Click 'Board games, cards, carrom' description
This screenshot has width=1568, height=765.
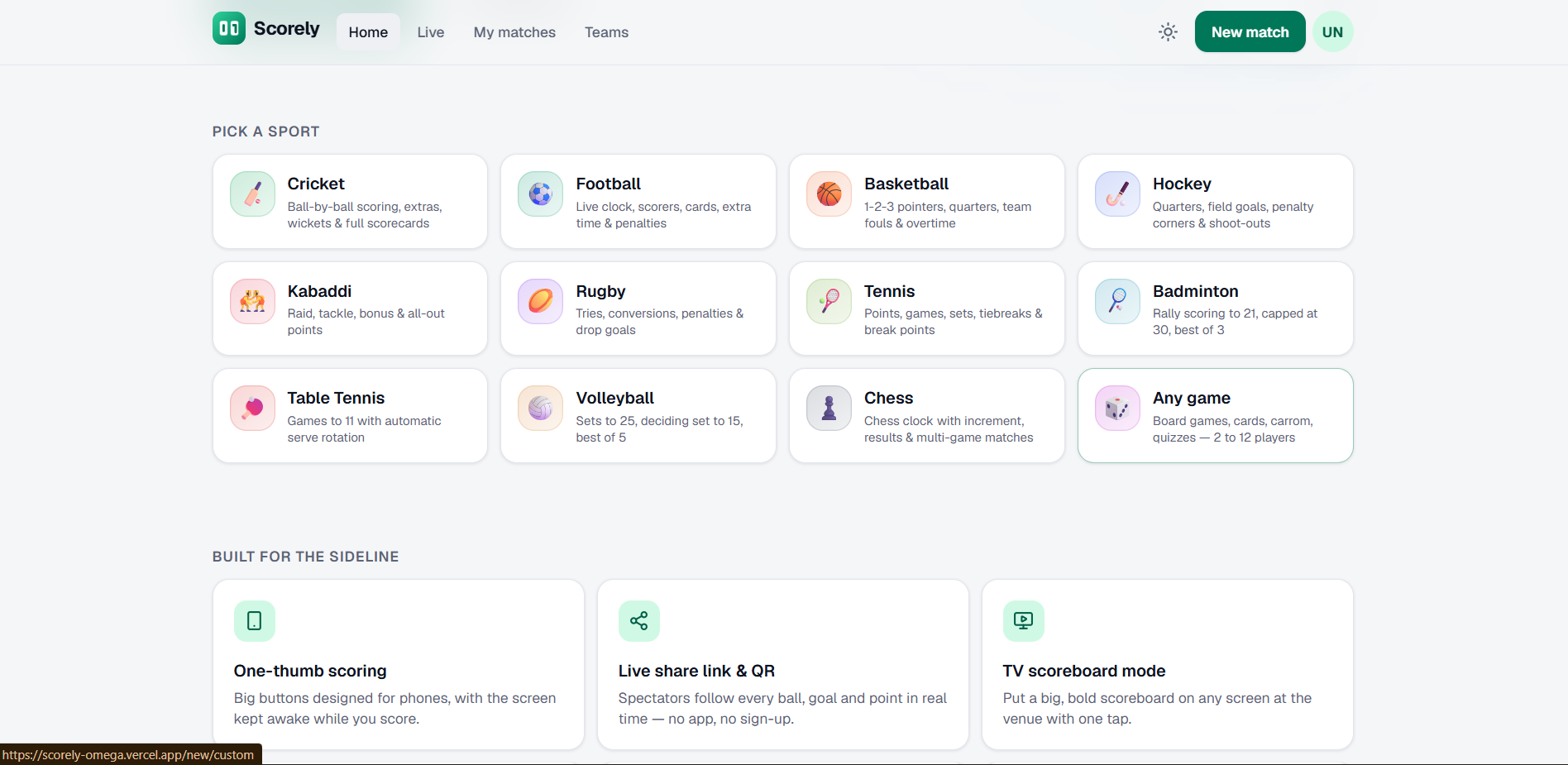[x=1233, y=429]
